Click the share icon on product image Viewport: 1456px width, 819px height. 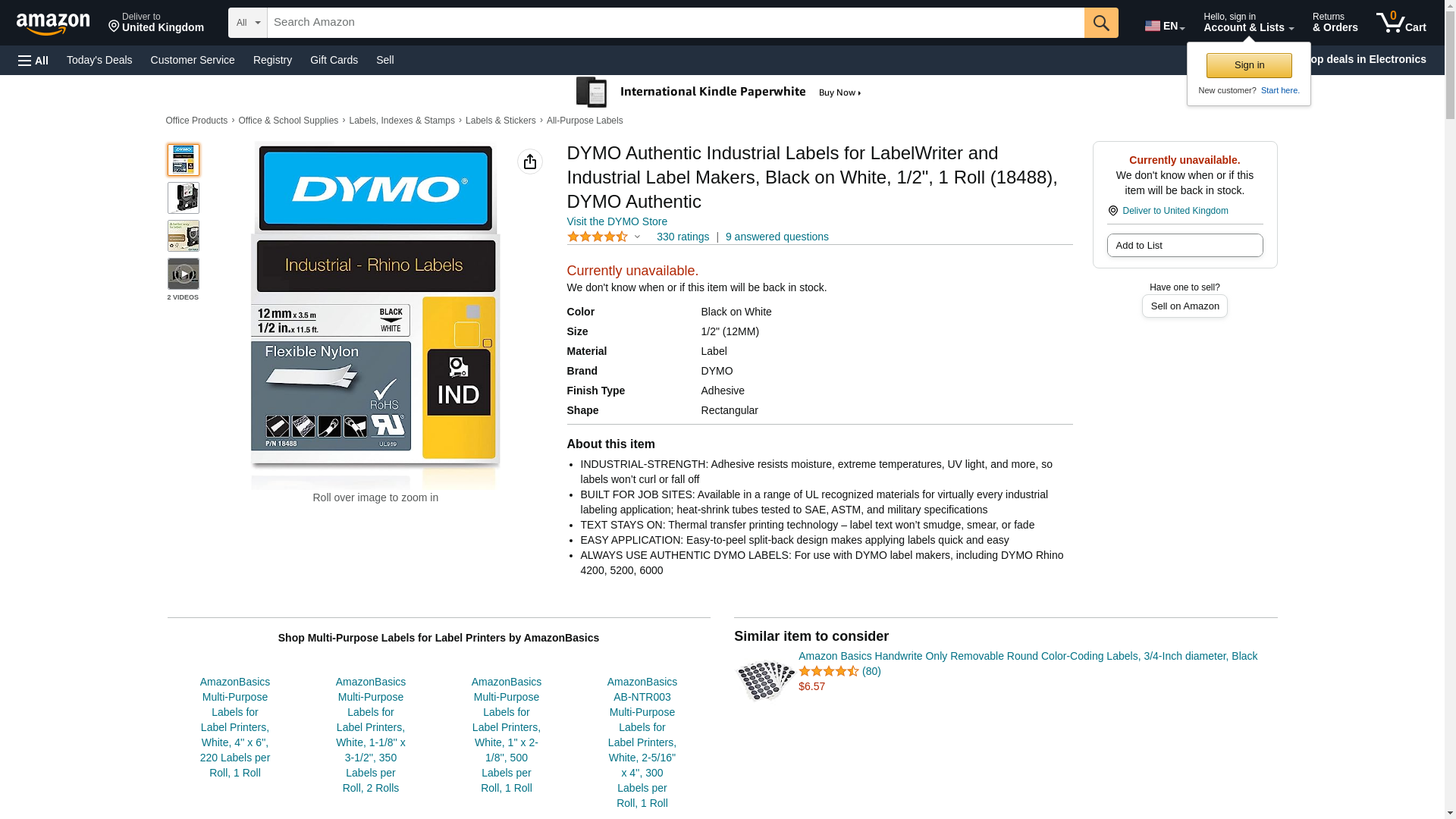[x=530, y=162]
